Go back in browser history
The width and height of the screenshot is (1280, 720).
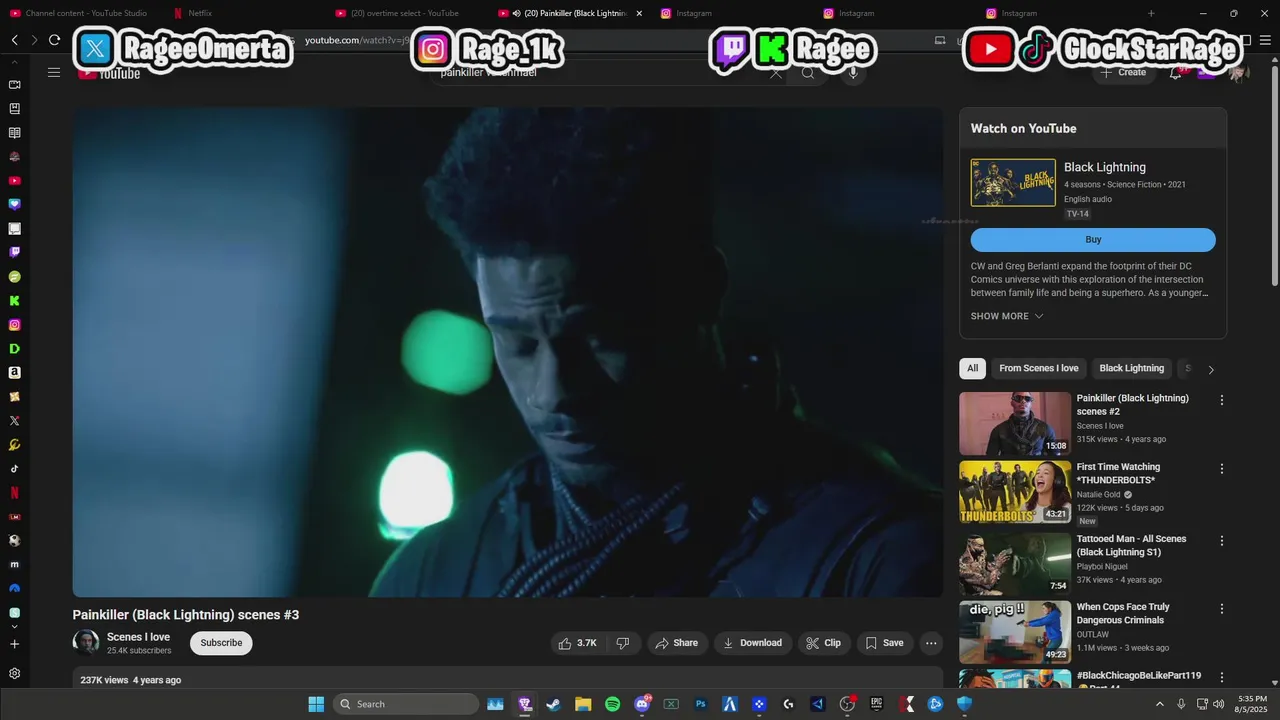[x=14, y=40]
